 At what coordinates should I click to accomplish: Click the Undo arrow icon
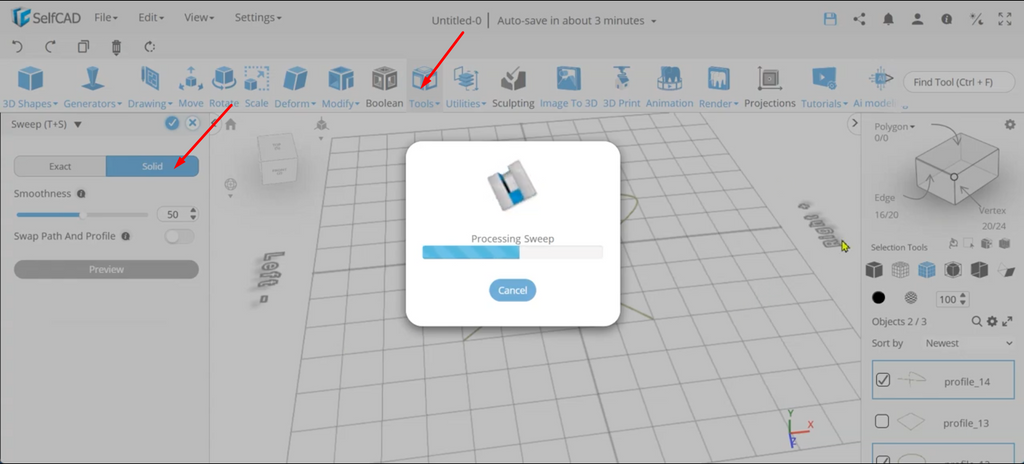(x=18, y=46)
